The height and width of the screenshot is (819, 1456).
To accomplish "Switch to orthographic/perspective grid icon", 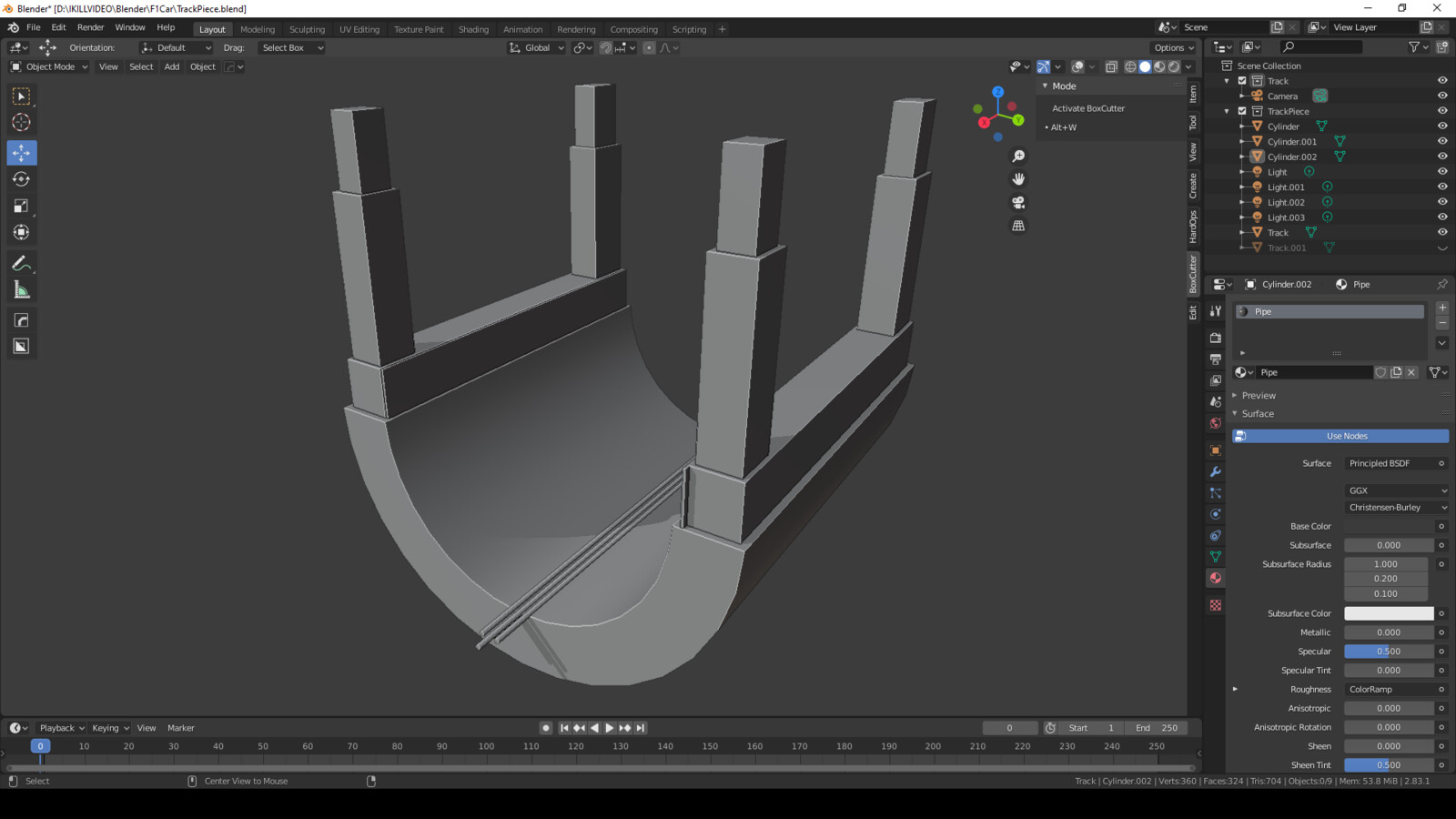I will 1018,226.
